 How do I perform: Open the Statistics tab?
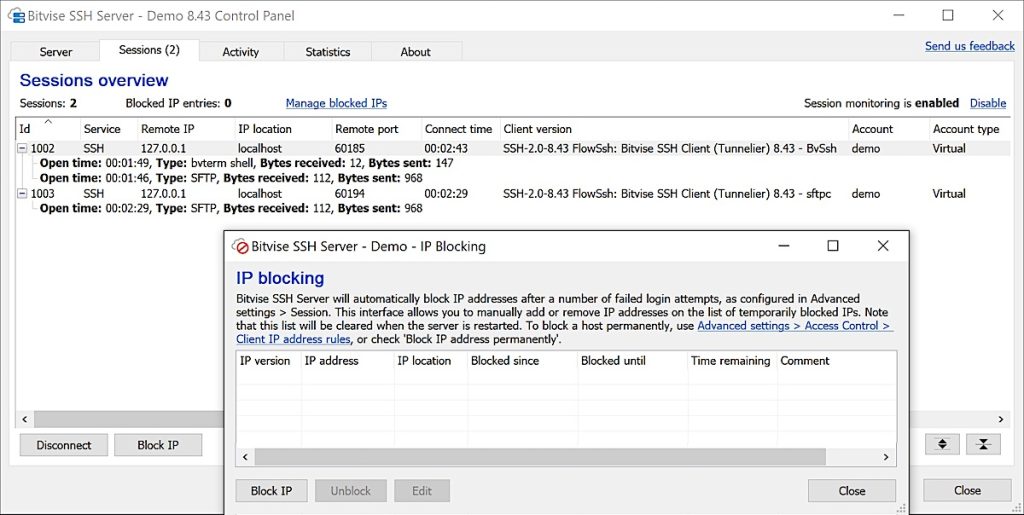click(x=328, y=52)
